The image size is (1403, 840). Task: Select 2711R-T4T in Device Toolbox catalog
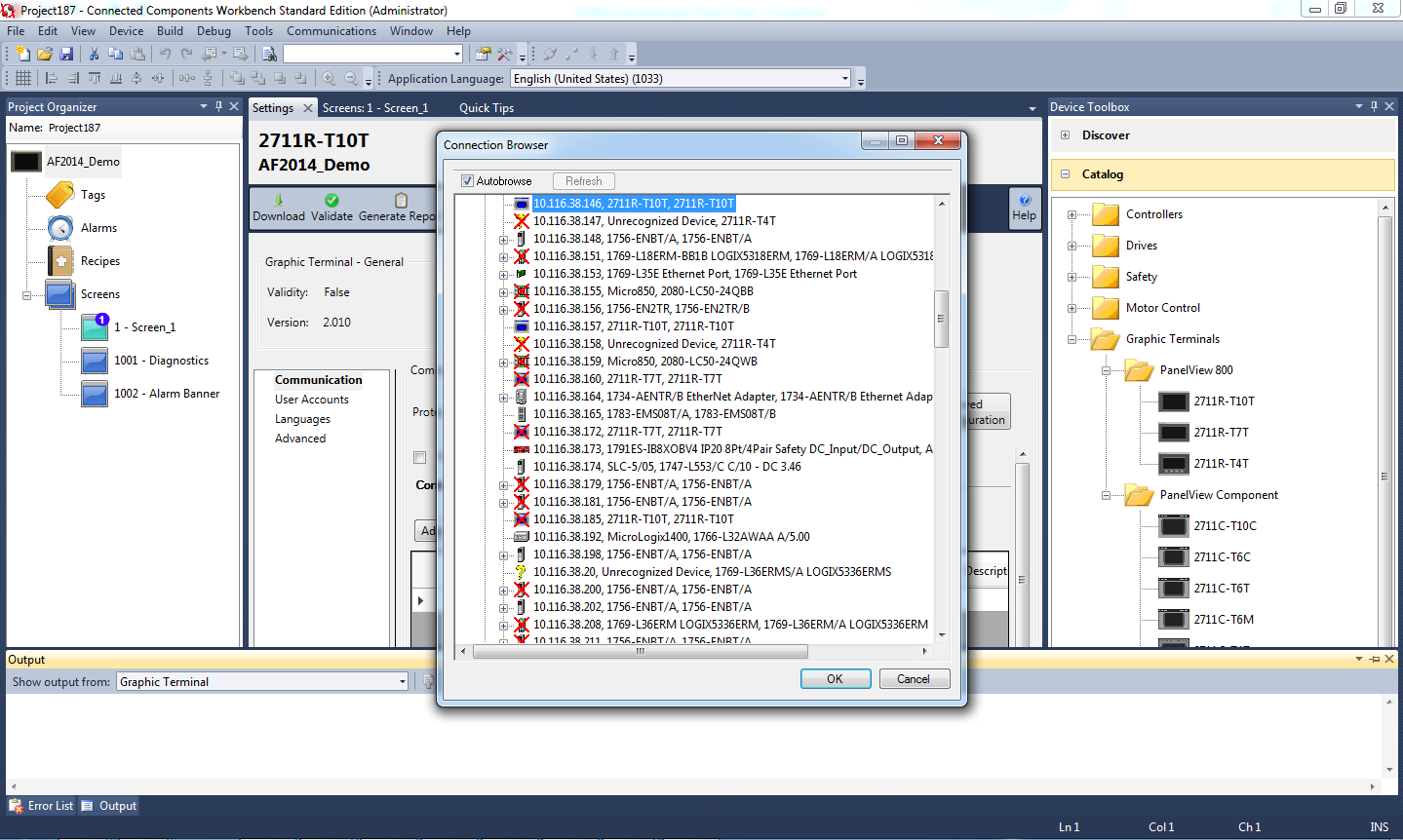point(1221,464)
